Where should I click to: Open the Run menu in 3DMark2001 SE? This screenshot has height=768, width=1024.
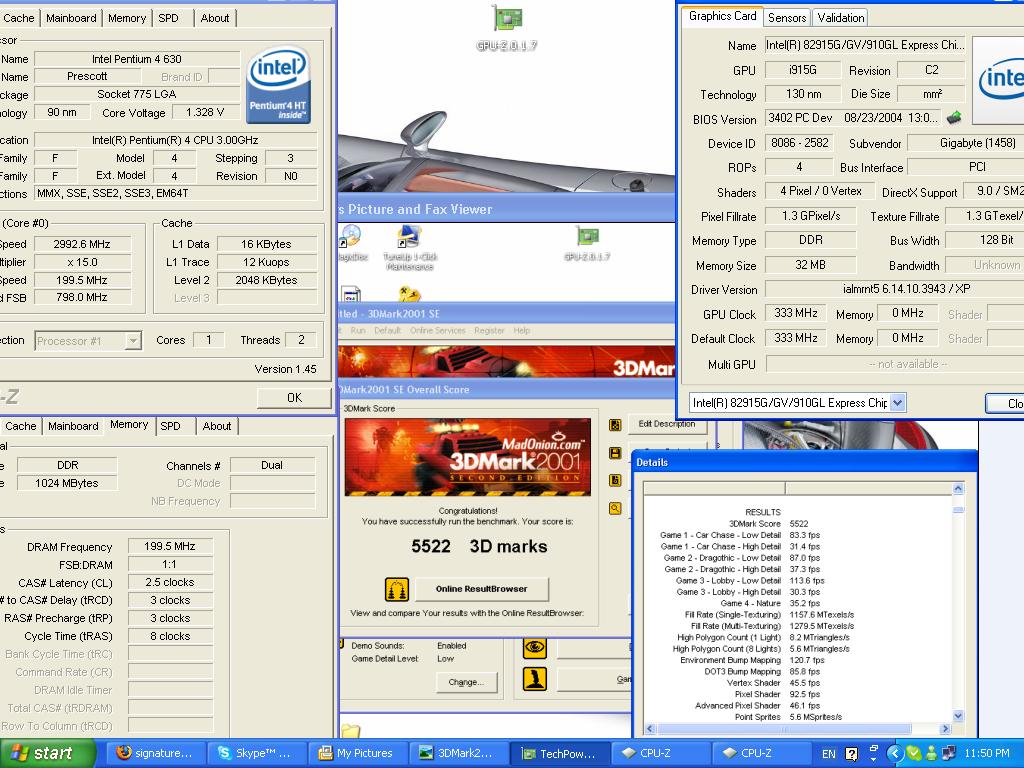(x=358, y=330)
